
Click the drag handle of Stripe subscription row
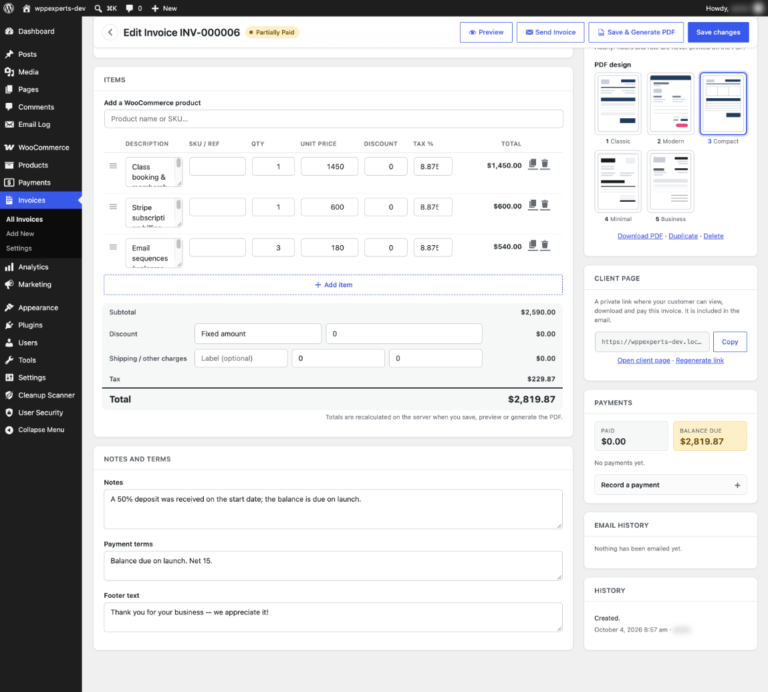coord(113,207)
